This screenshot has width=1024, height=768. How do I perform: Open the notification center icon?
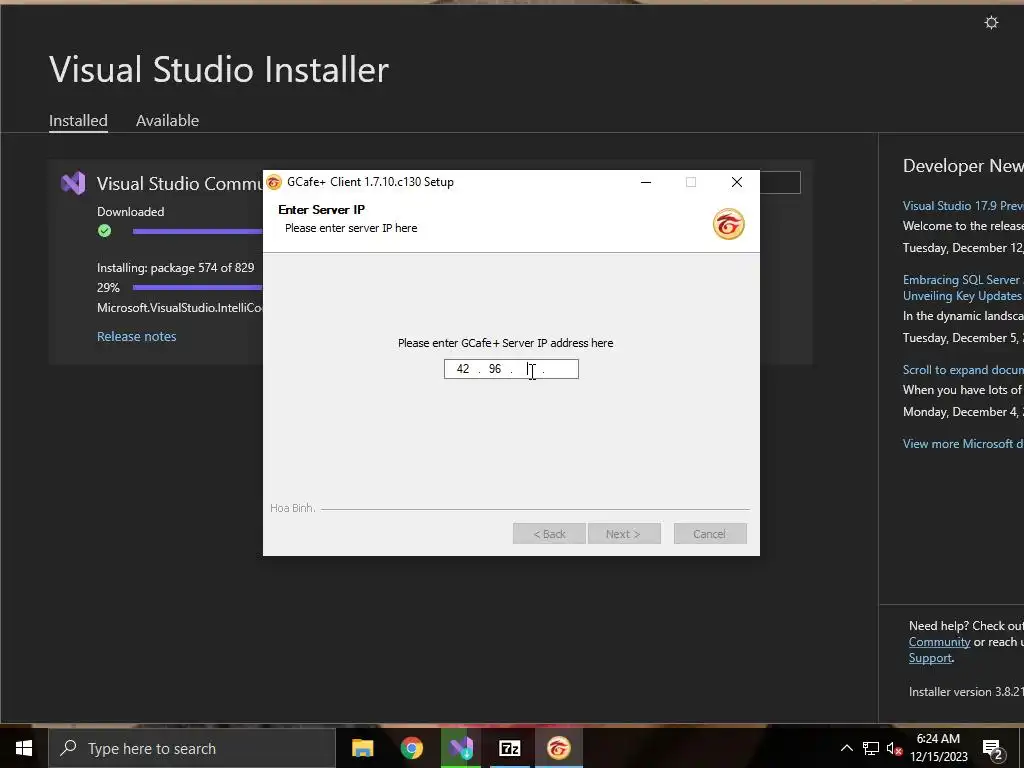click(x=993, y=750)
